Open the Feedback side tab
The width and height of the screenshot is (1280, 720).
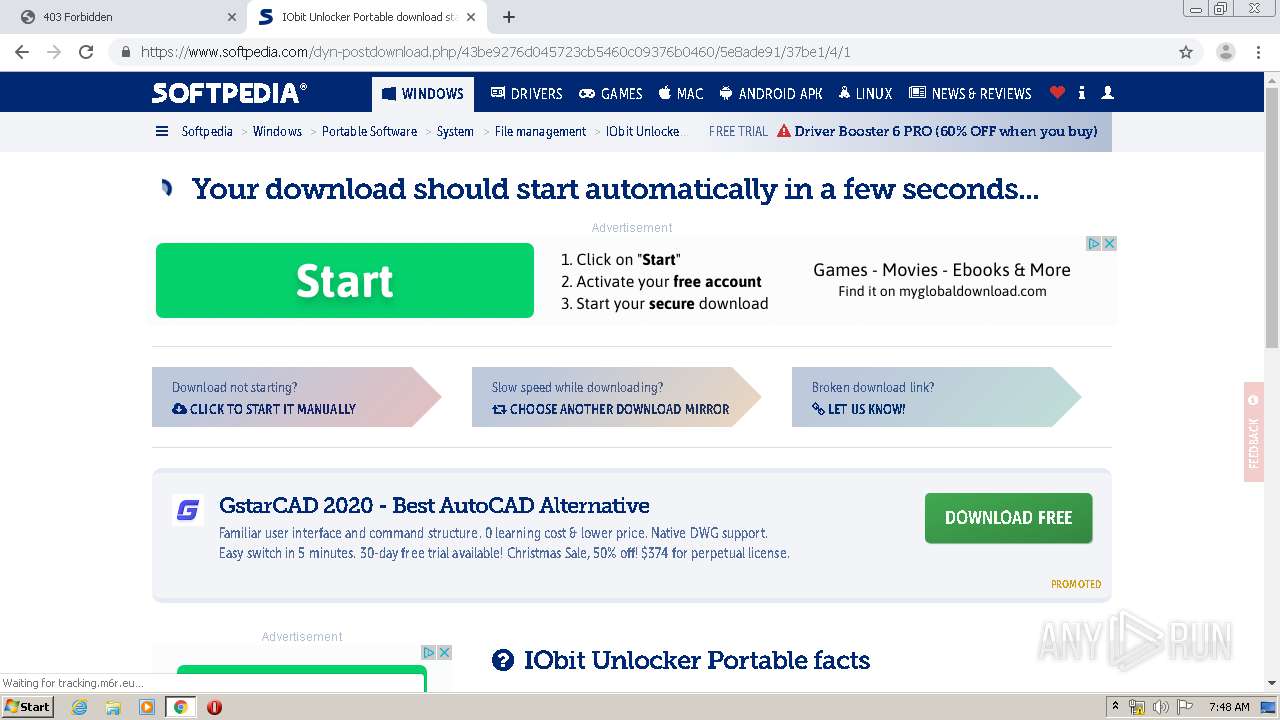click(1254, 432)
